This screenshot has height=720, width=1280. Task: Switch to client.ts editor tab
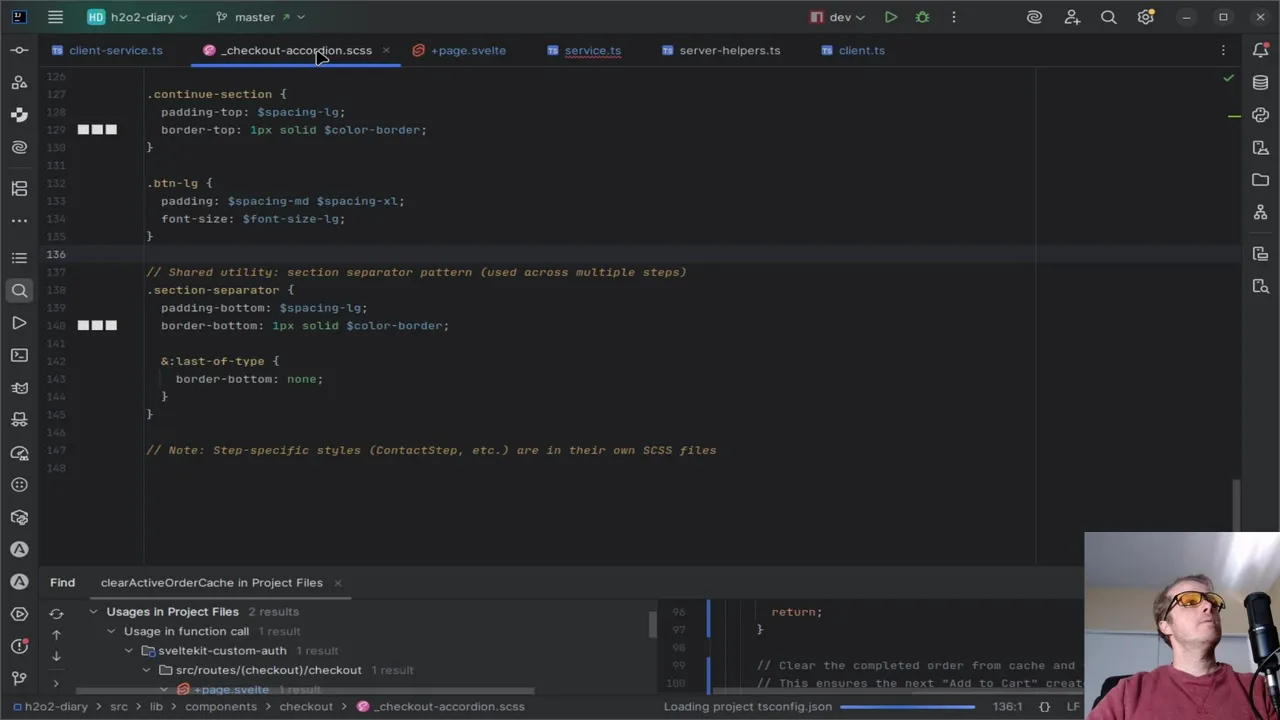pos(853,50)
